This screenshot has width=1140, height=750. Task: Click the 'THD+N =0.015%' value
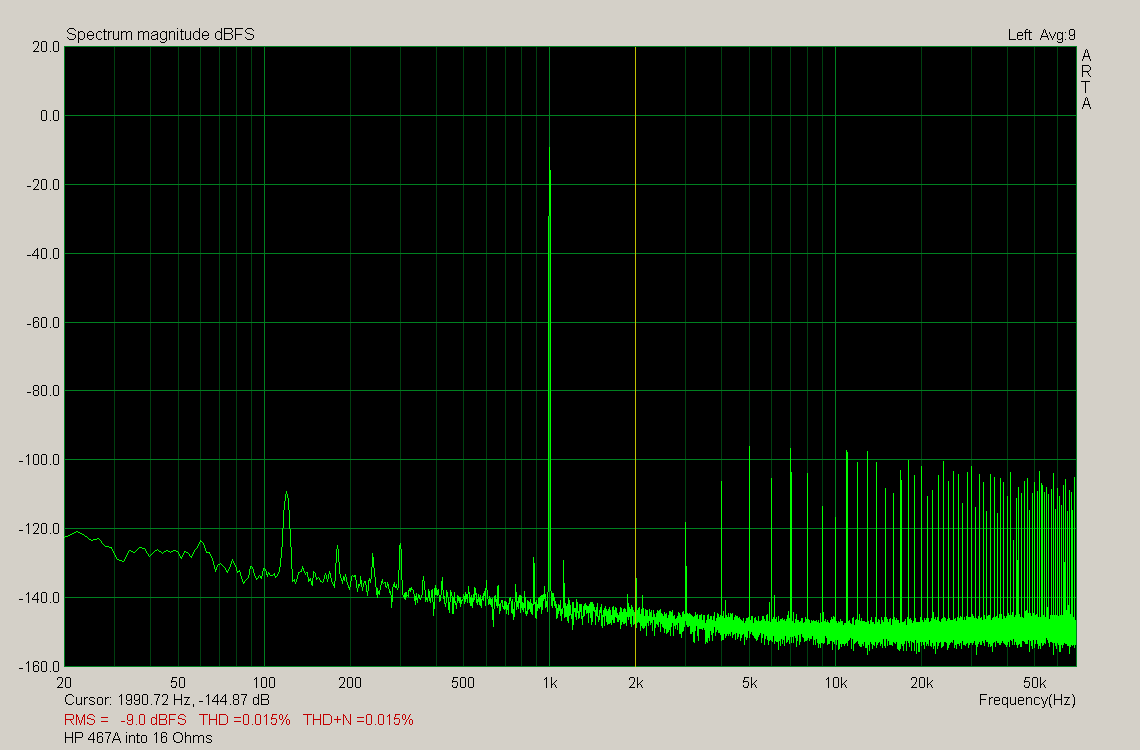[x=358, y=719]
